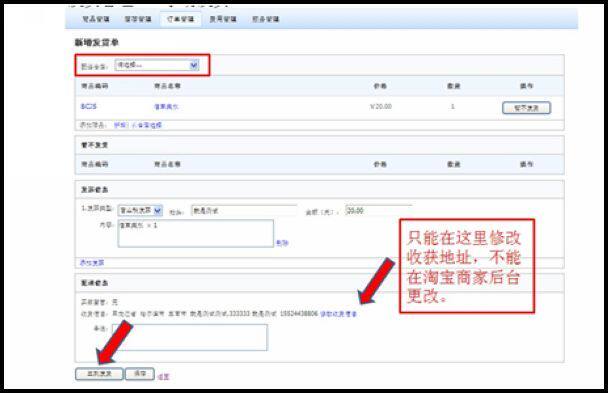Open the second management tab in navigation bar
Viewport: 608px width, 393px height.
coord(138,19)
